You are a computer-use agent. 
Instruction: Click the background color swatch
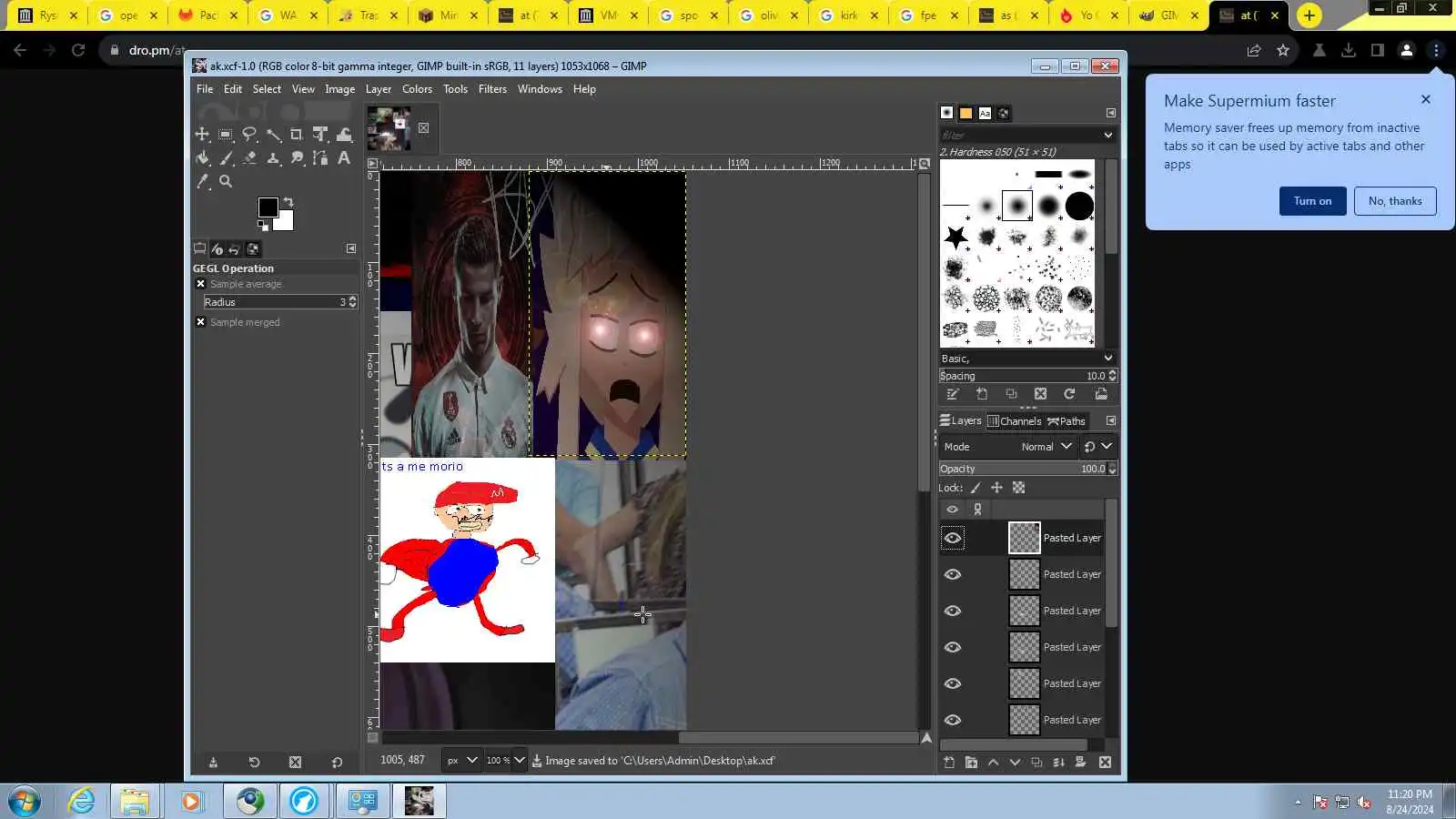click(x=286, y=223)
